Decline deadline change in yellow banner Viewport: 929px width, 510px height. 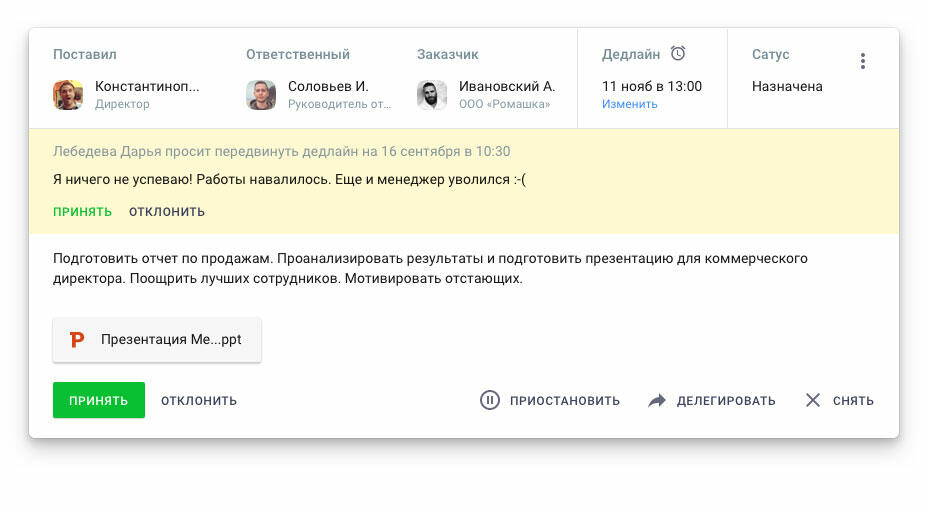point(167,212)
